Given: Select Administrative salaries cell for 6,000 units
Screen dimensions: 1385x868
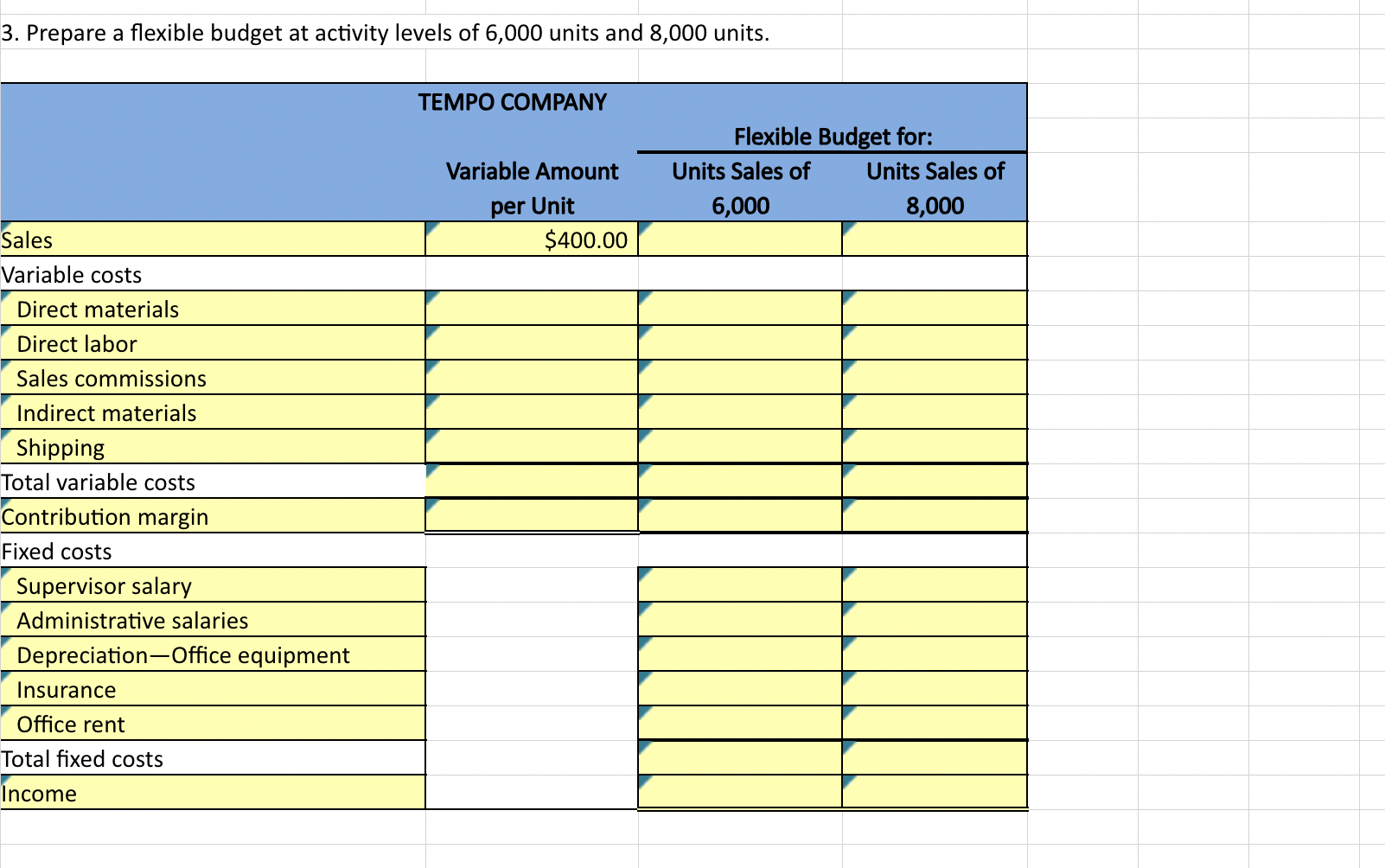Looking at the screenshot, I should click(x=740, y=620).
